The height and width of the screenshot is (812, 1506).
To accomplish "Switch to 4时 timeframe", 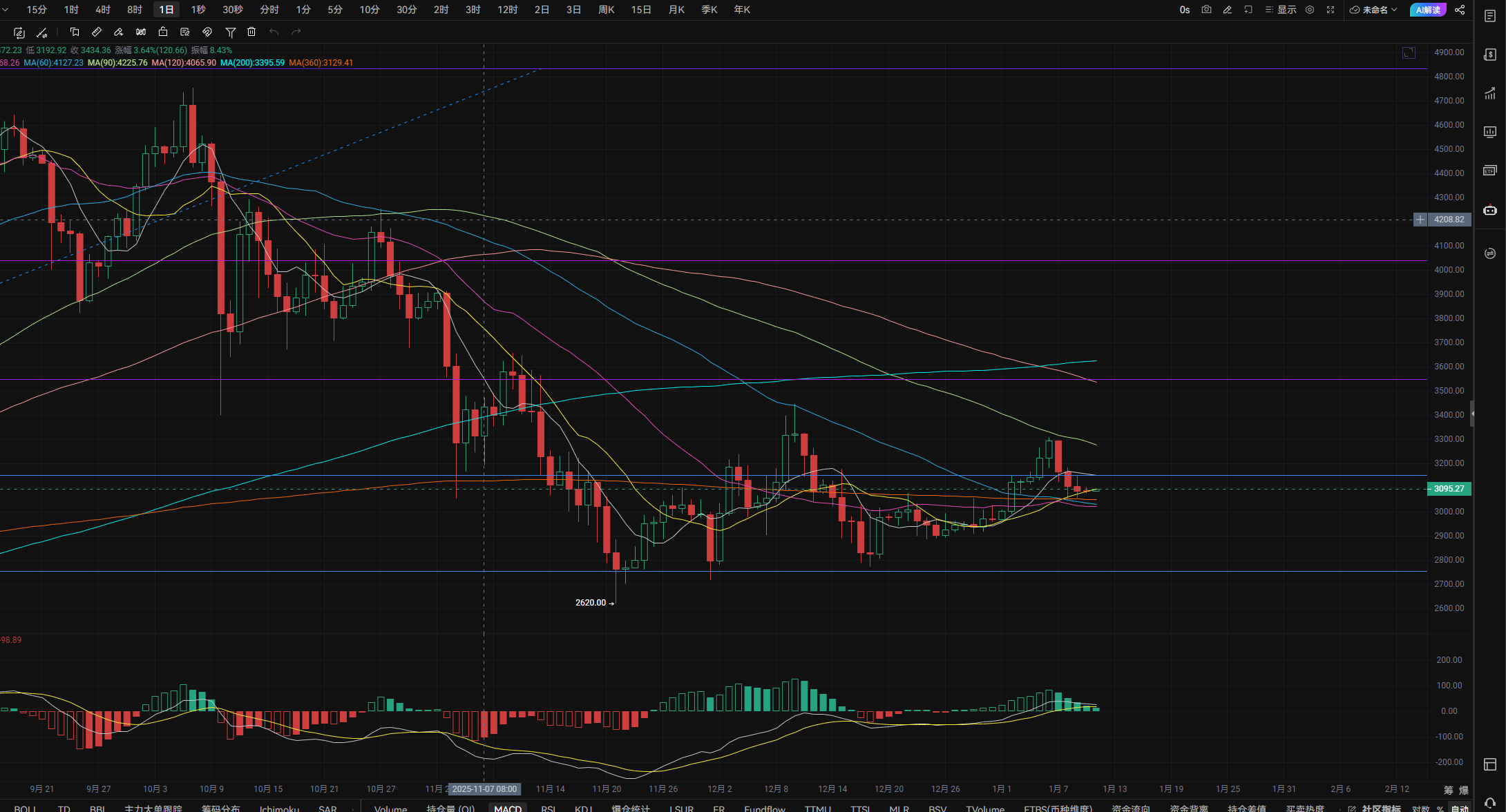I will (103, 10).
